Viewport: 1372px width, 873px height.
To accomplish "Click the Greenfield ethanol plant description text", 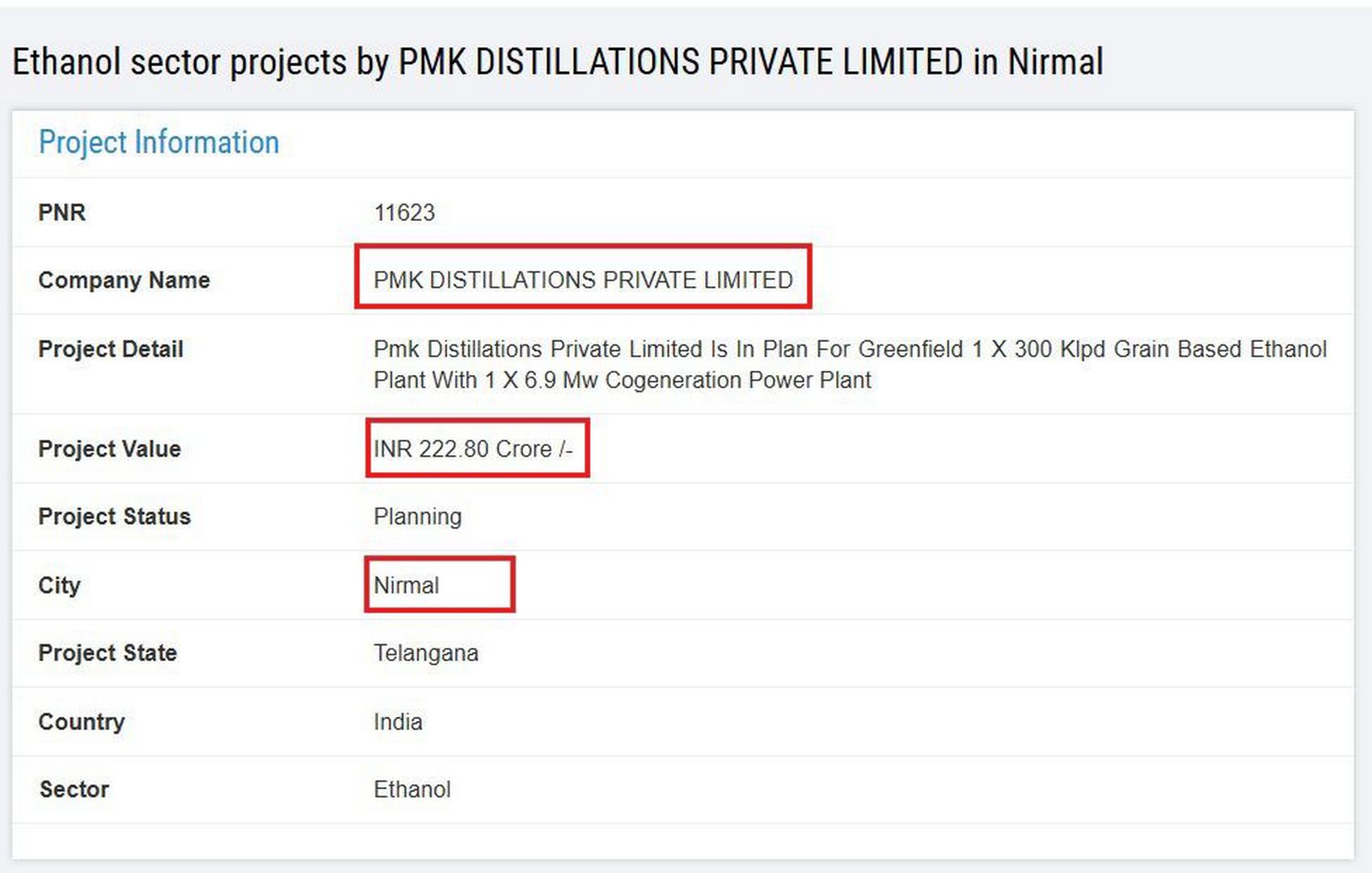I will 850,365.
